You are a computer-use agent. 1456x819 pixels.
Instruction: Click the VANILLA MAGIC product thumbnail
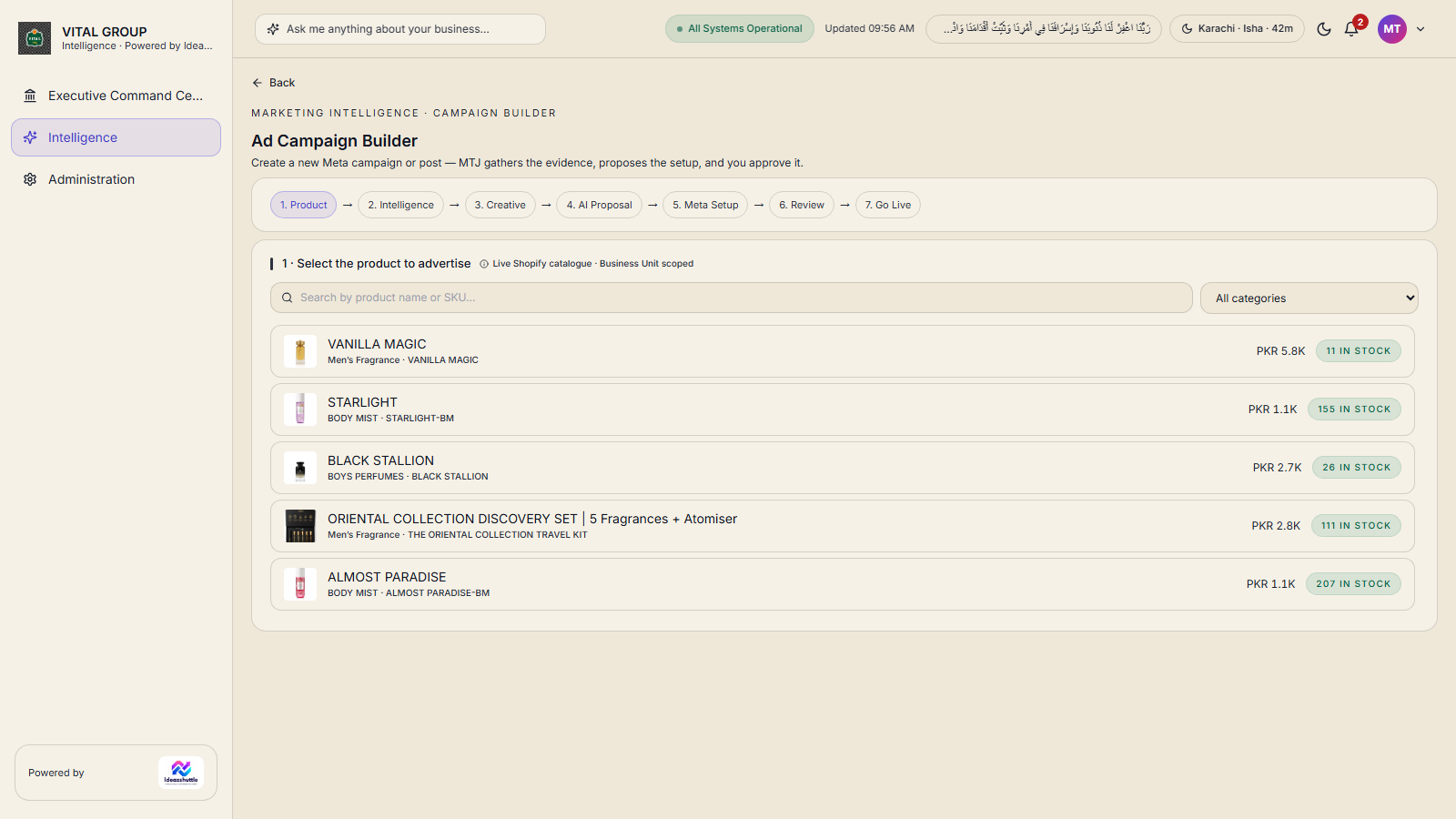coord(300,351)
